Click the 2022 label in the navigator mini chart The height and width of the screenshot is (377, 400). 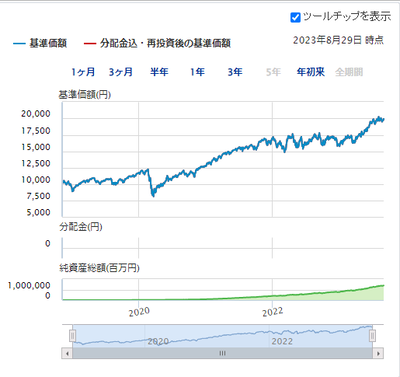pyautogui.click(x=282, y=342)
